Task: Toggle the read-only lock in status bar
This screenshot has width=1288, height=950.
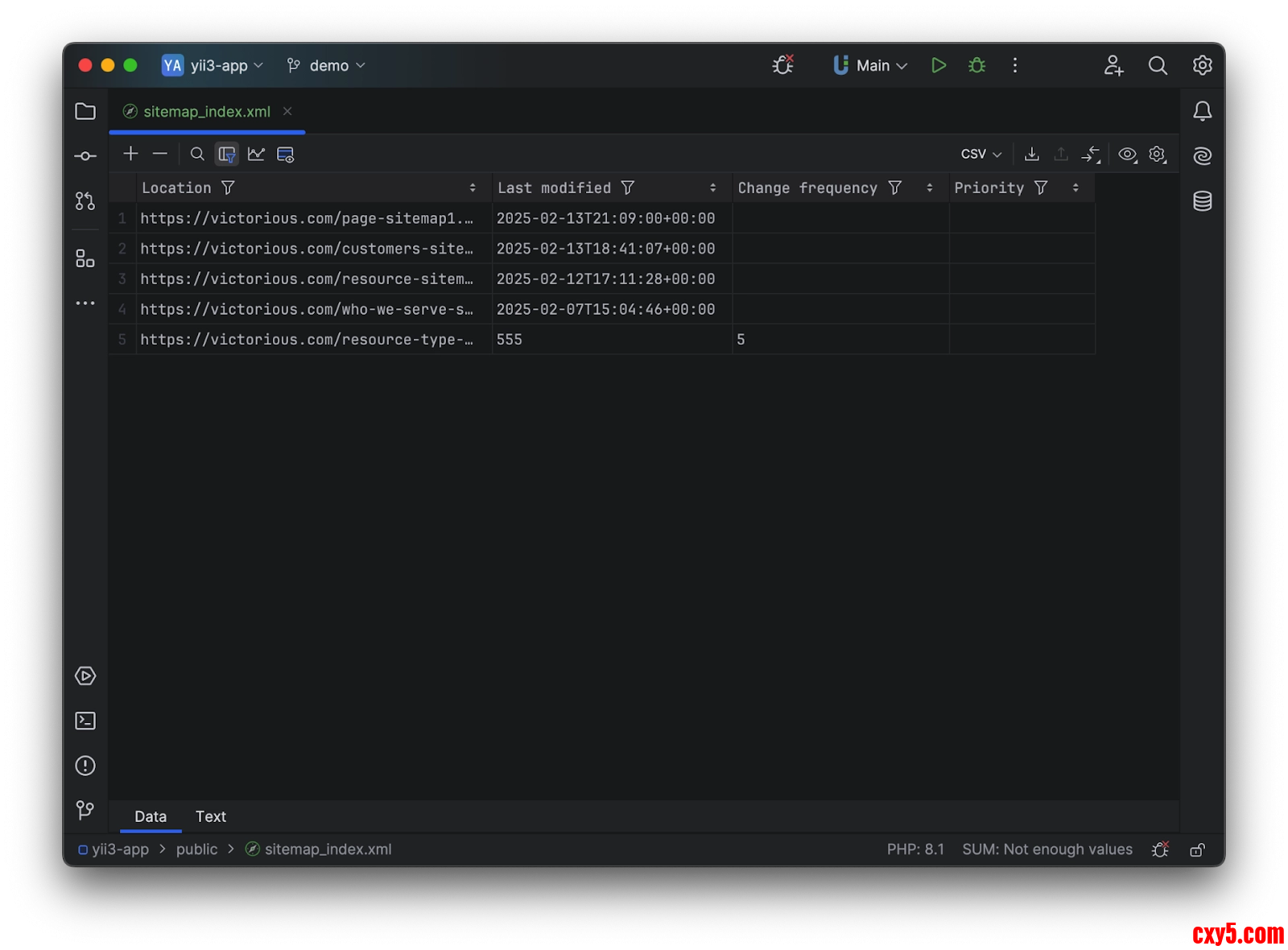Action: click(1197, 850)
